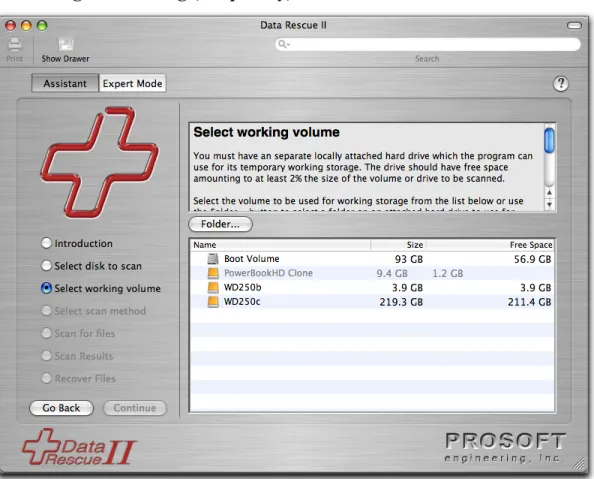Select the WD250b row name
The height and width of the screenshot is (479, 594).
coord(242,288)
